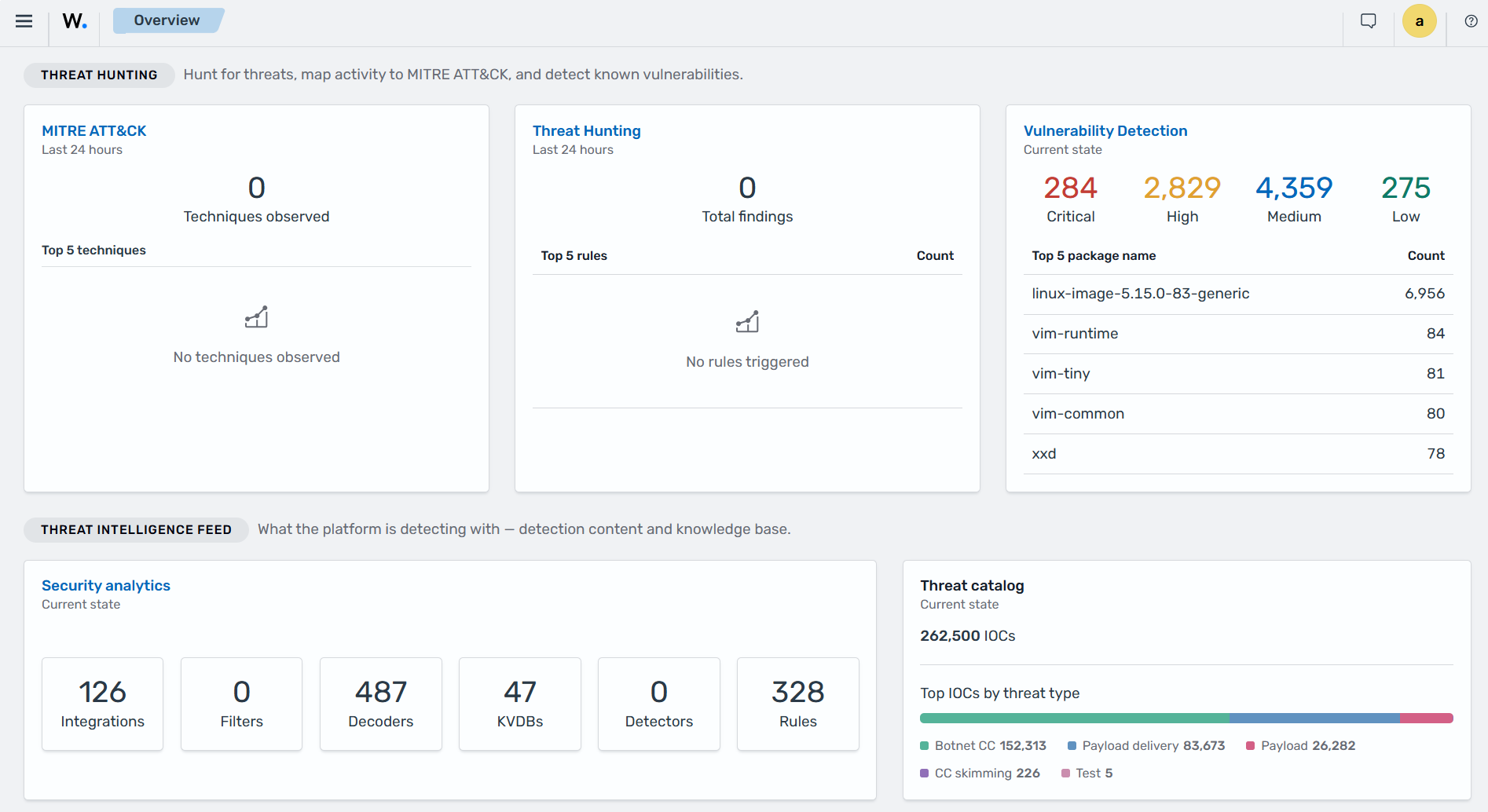Click the Botnet CC legend entry

(x=984, y=746)
